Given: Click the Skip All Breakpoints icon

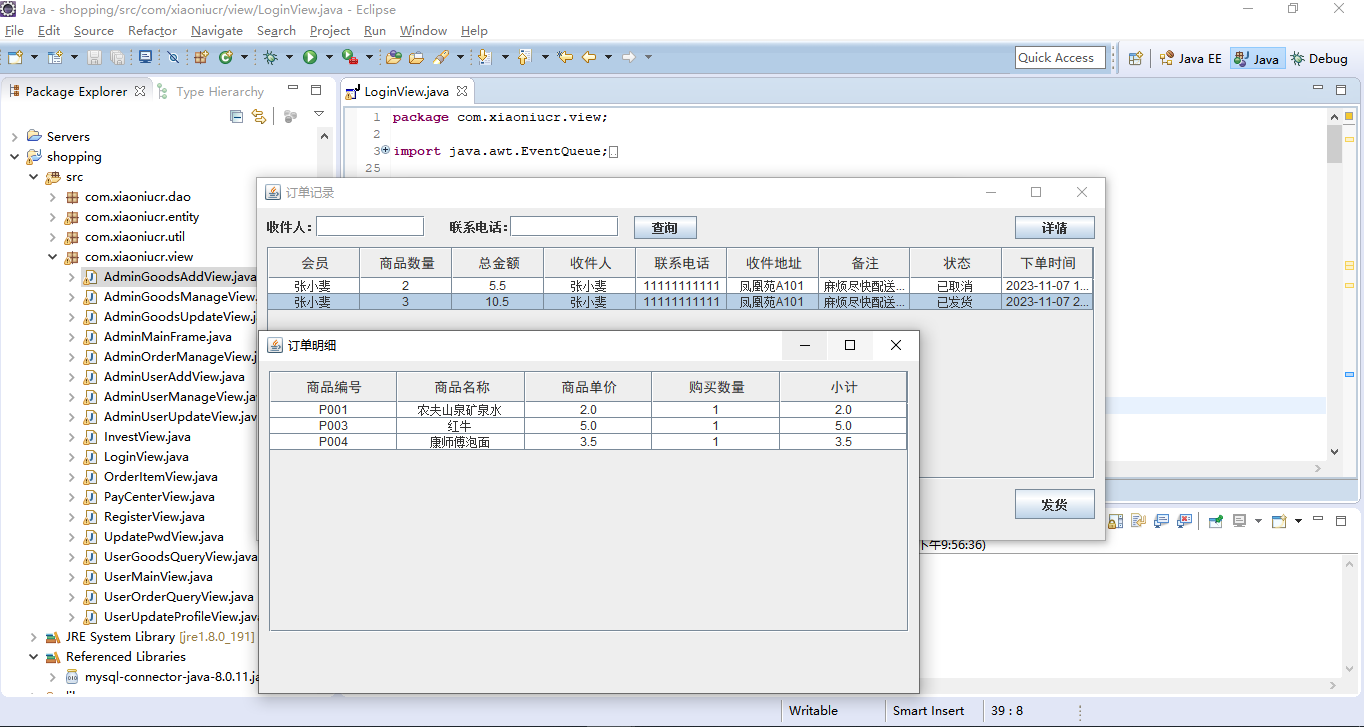Looking at the screenshot, I should coord(173,57).
